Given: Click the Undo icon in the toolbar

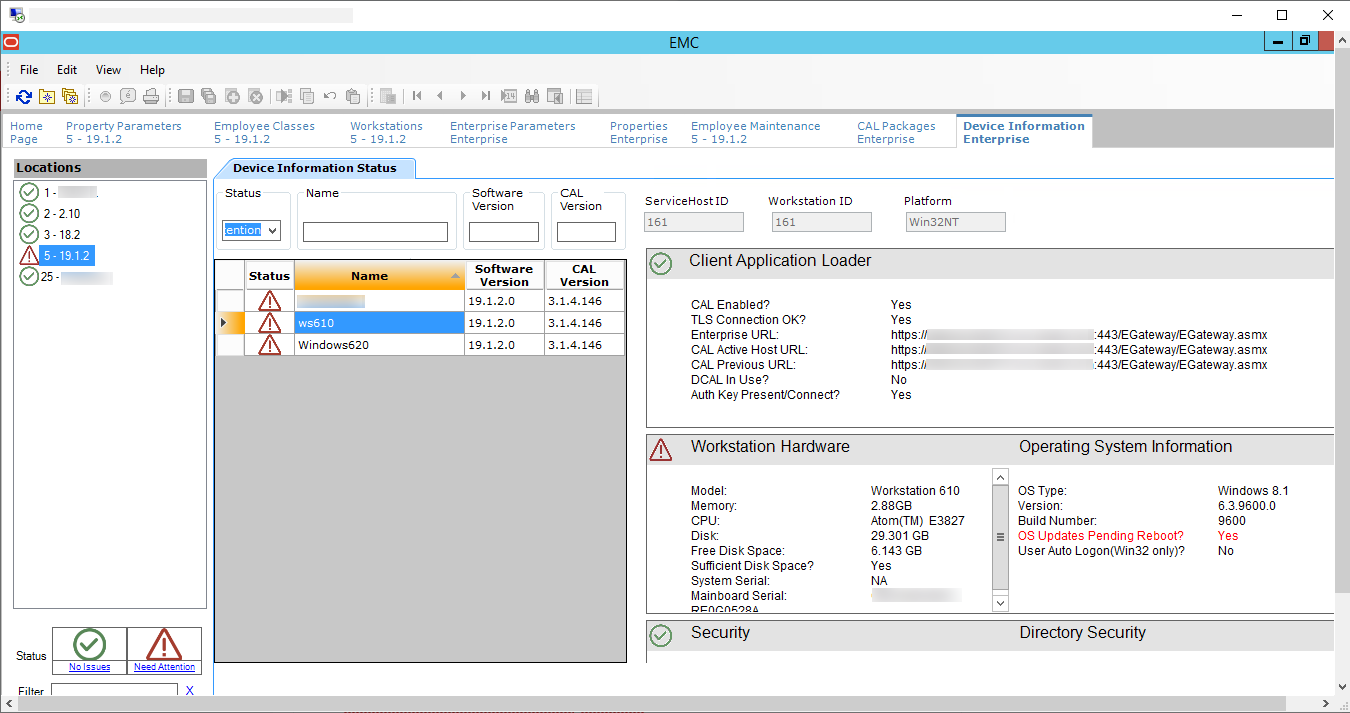Looking at the screenshot, I should coord(330,96).
